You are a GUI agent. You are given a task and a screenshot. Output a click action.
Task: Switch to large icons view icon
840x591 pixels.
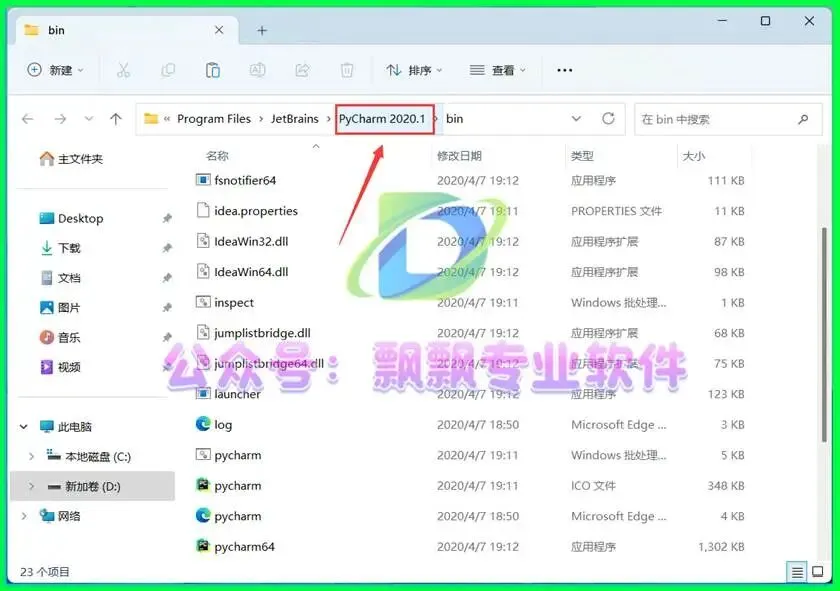[x=818, y=572]
